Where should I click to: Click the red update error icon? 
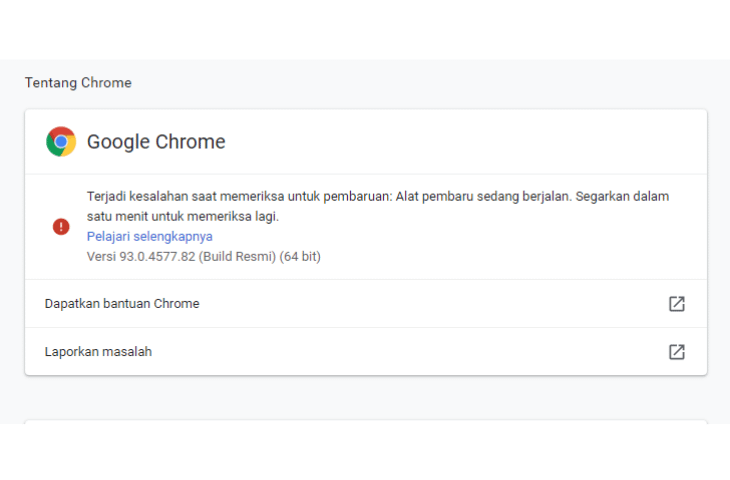tap(61, 227)
